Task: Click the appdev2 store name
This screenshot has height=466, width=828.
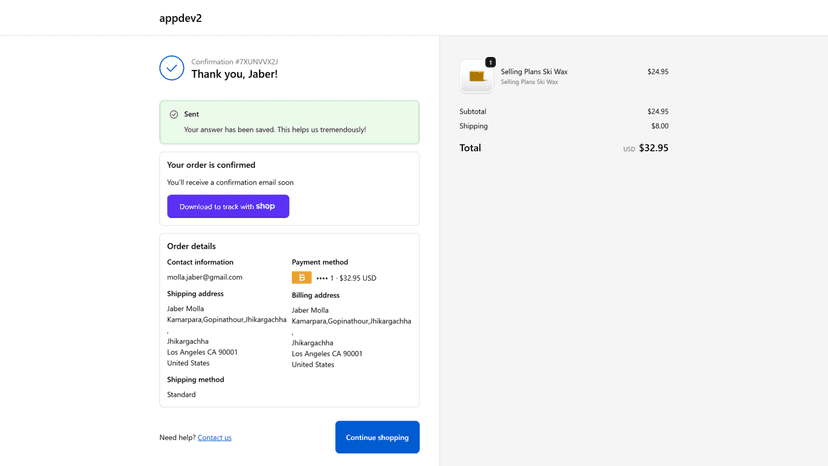Action: pyautogui.click(x=180, y=18)
